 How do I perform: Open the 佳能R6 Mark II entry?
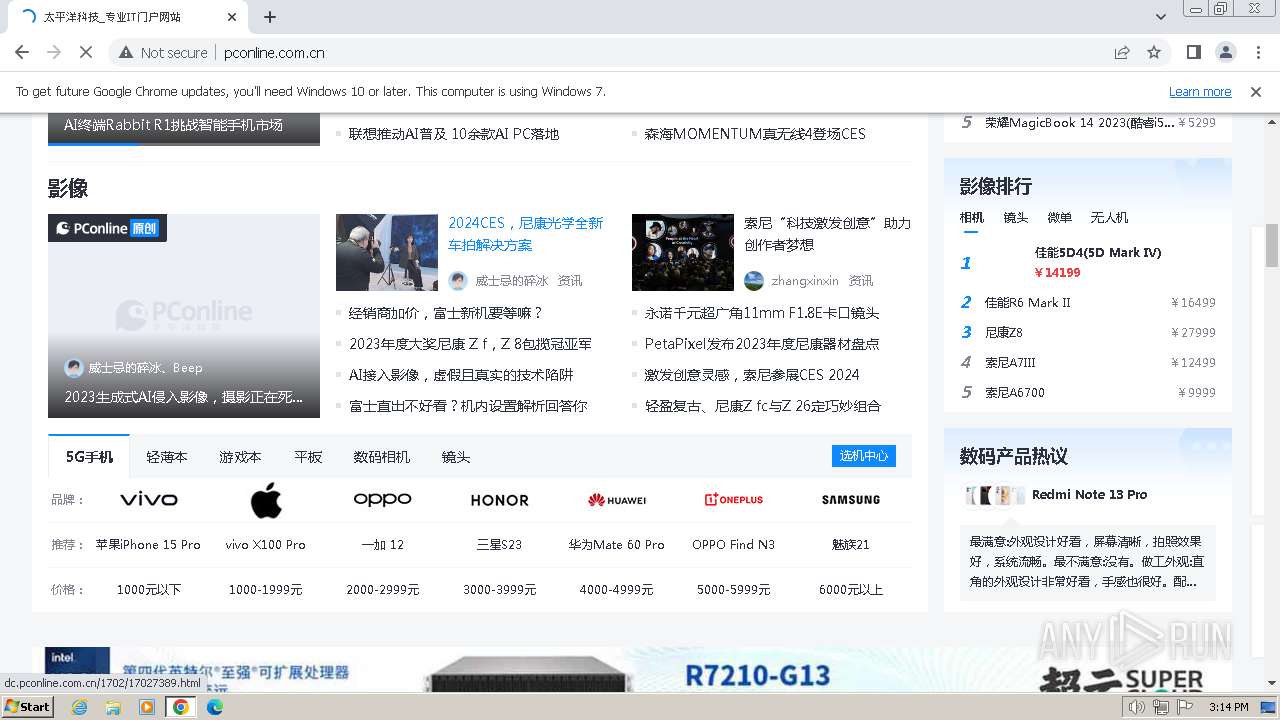pos(1028,302)
